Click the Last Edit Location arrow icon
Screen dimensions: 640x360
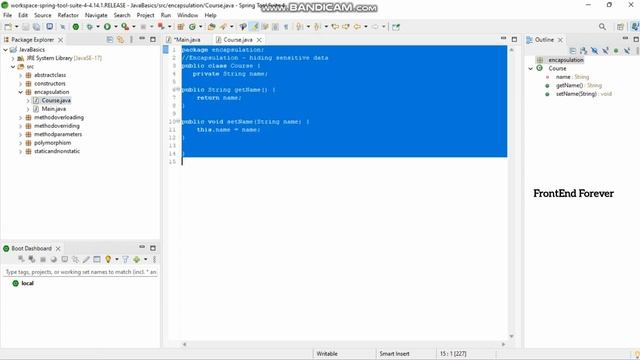(335, 27)
